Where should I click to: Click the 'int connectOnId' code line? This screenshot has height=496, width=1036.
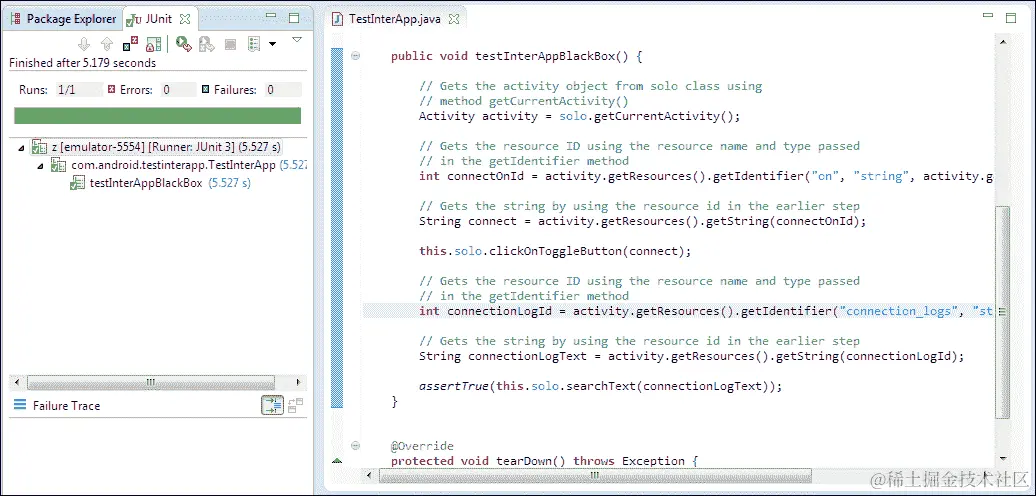[706, 176]
